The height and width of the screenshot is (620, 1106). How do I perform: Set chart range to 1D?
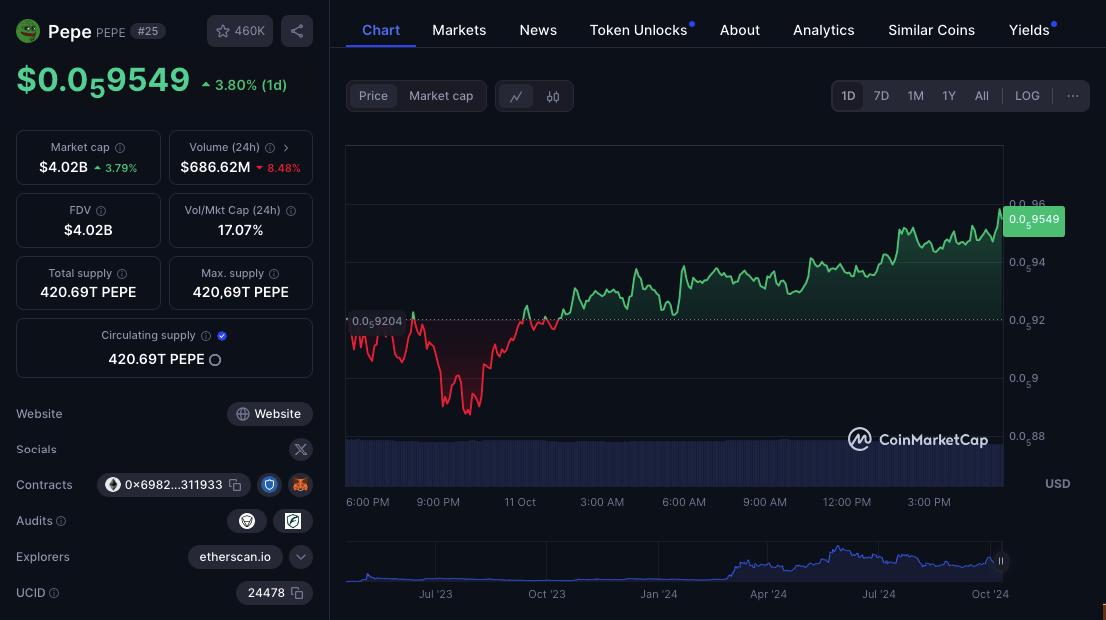(848, 96)
